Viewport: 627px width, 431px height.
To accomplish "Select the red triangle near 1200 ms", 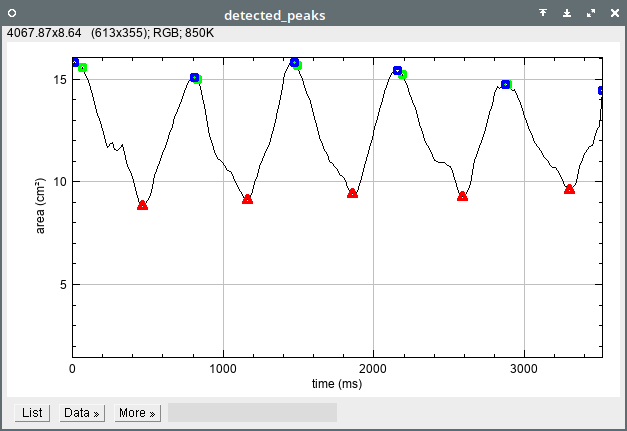I will [x=248, y=199].
